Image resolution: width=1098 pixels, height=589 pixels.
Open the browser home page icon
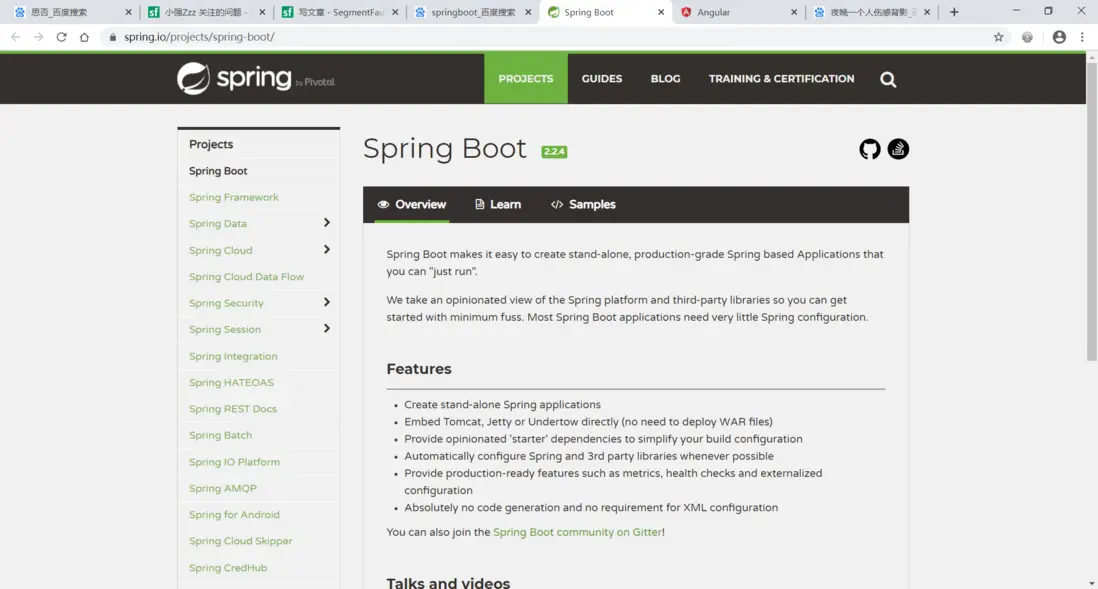pyautogui.click(x=84, y=37)
